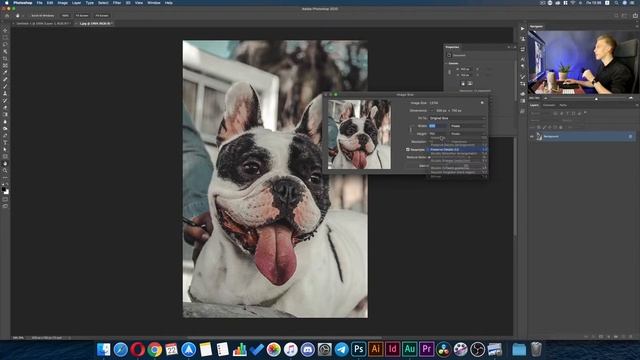Open the Layers panel menu

click(x=637, y=105)
